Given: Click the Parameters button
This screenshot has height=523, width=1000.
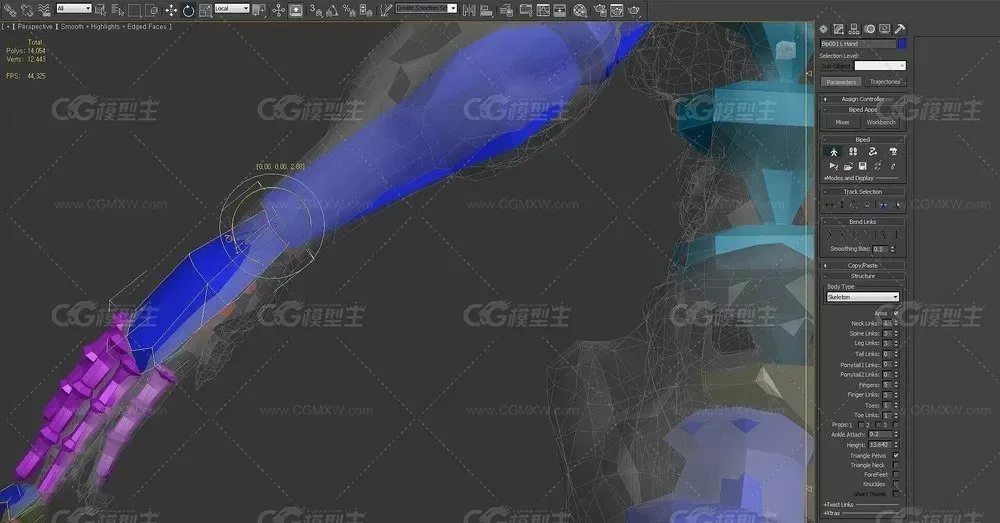Looking at the screenshot, I should pos(841,82).
